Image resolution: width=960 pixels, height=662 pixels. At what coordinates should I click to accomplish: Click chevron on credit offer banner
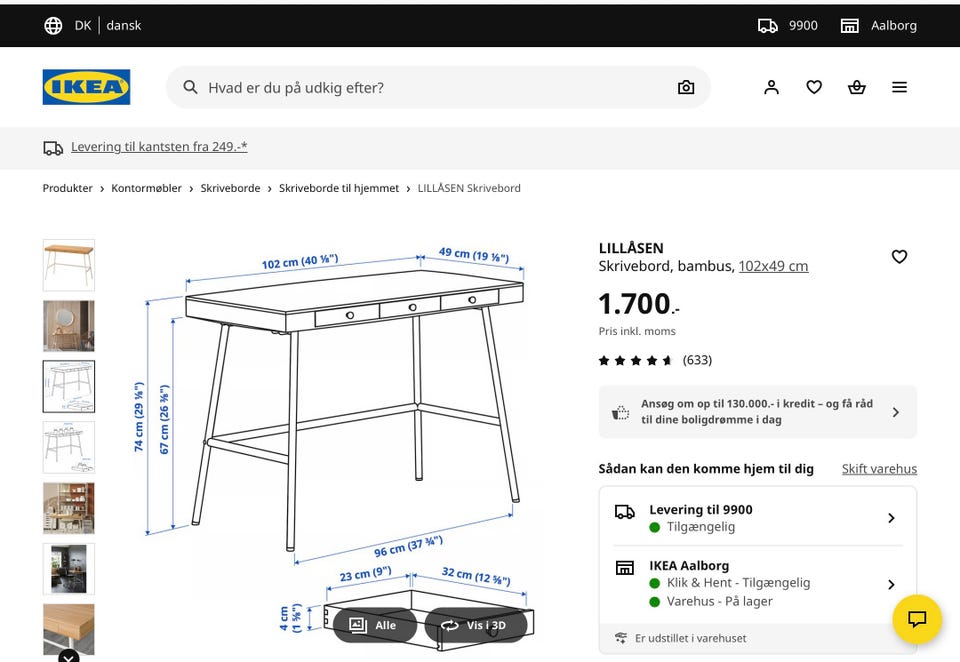(896, 412)
